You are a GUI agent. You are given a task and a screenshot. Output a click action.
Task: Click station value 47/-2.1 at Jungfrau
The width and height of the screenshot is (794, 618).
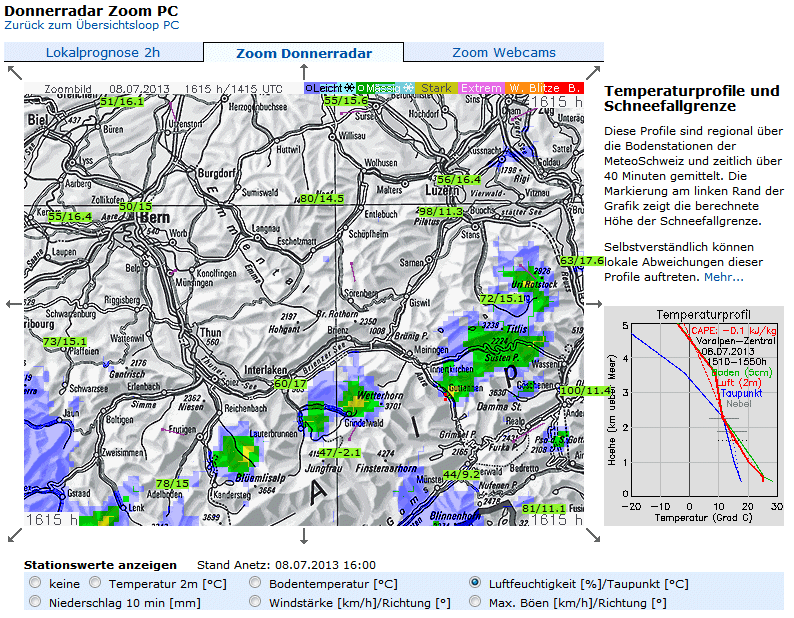coord(339,452)
